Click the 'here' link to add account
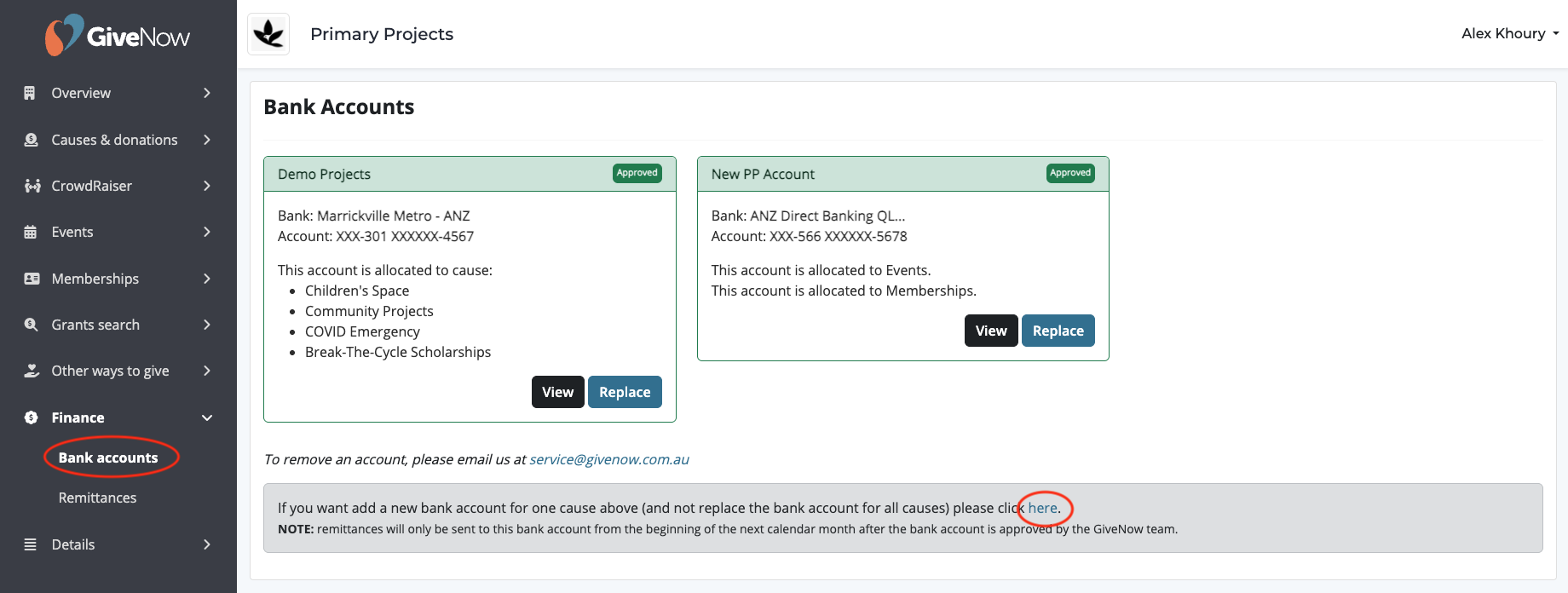1568x593 pixels. (x=1042, y=508)
